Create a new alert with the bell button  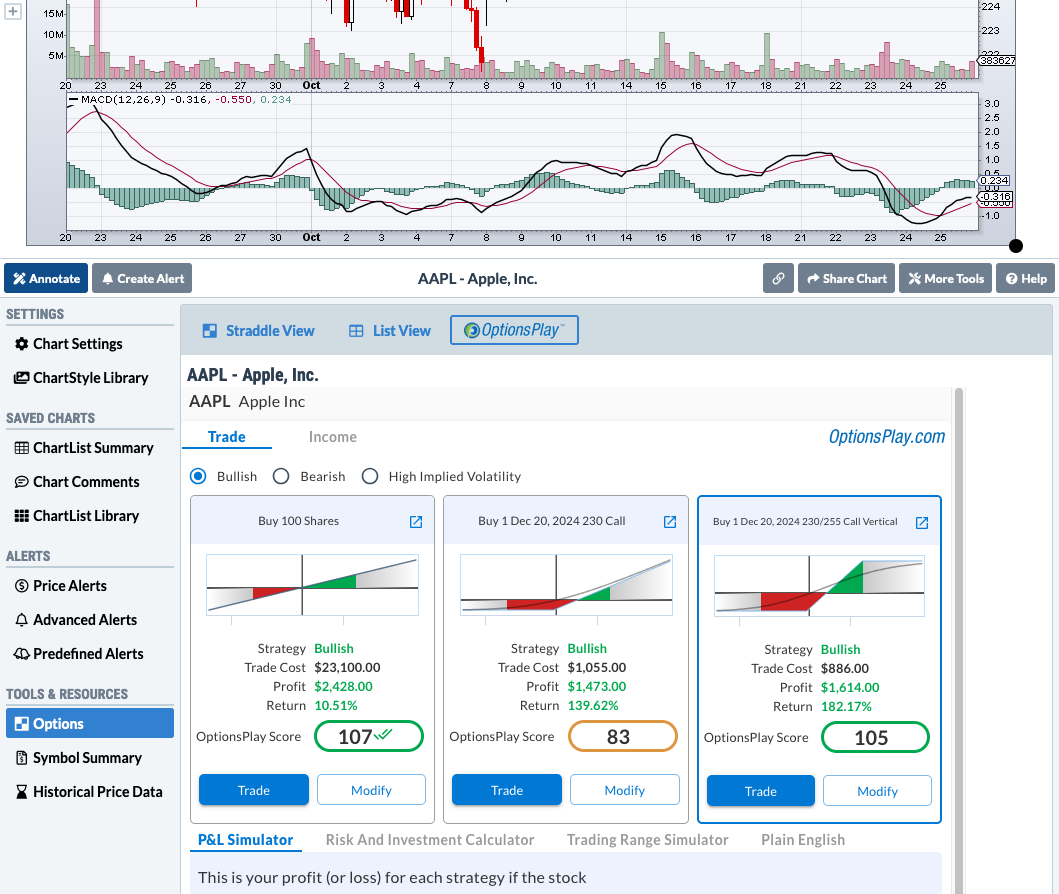coord(142,278)
